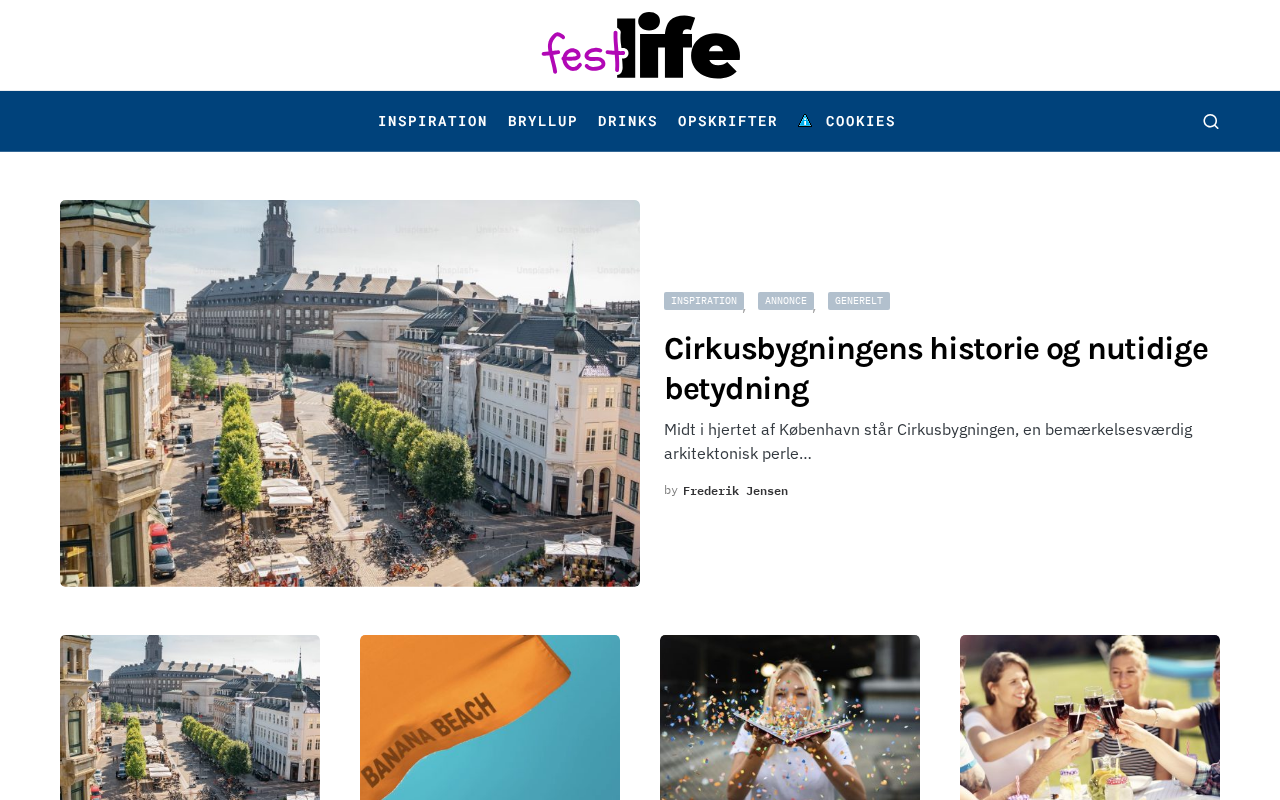Image resolution: width=1280 pixels, height=800 pixels.
Task: Open the small Copenhagen square thumbnail
Action: point(190,717)
